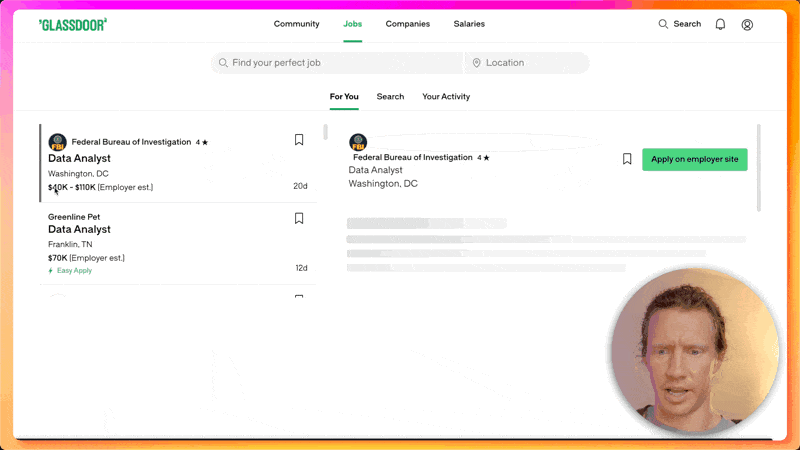
Task: Save the FBI Data Analyst listing bookmark
Action: click(x=299, y=140)
